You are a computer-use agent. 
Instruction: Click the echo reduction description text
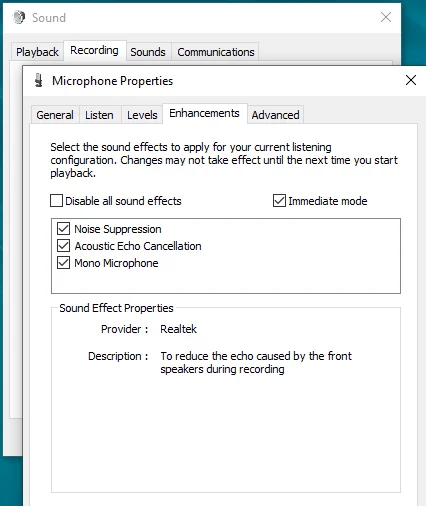tap(256, 363)
